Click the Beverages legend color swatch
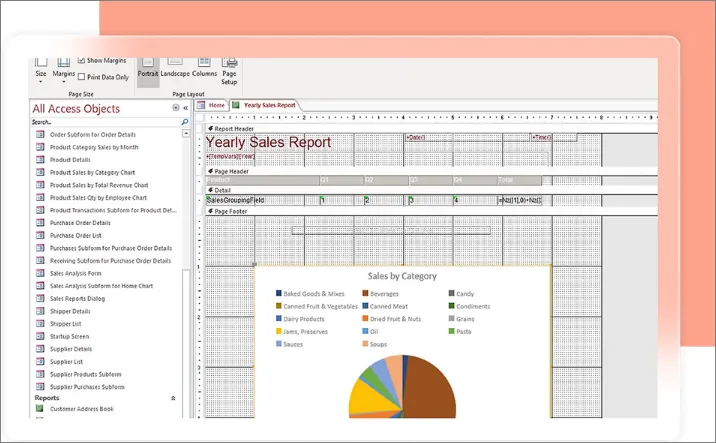 [x=365, y=293]
